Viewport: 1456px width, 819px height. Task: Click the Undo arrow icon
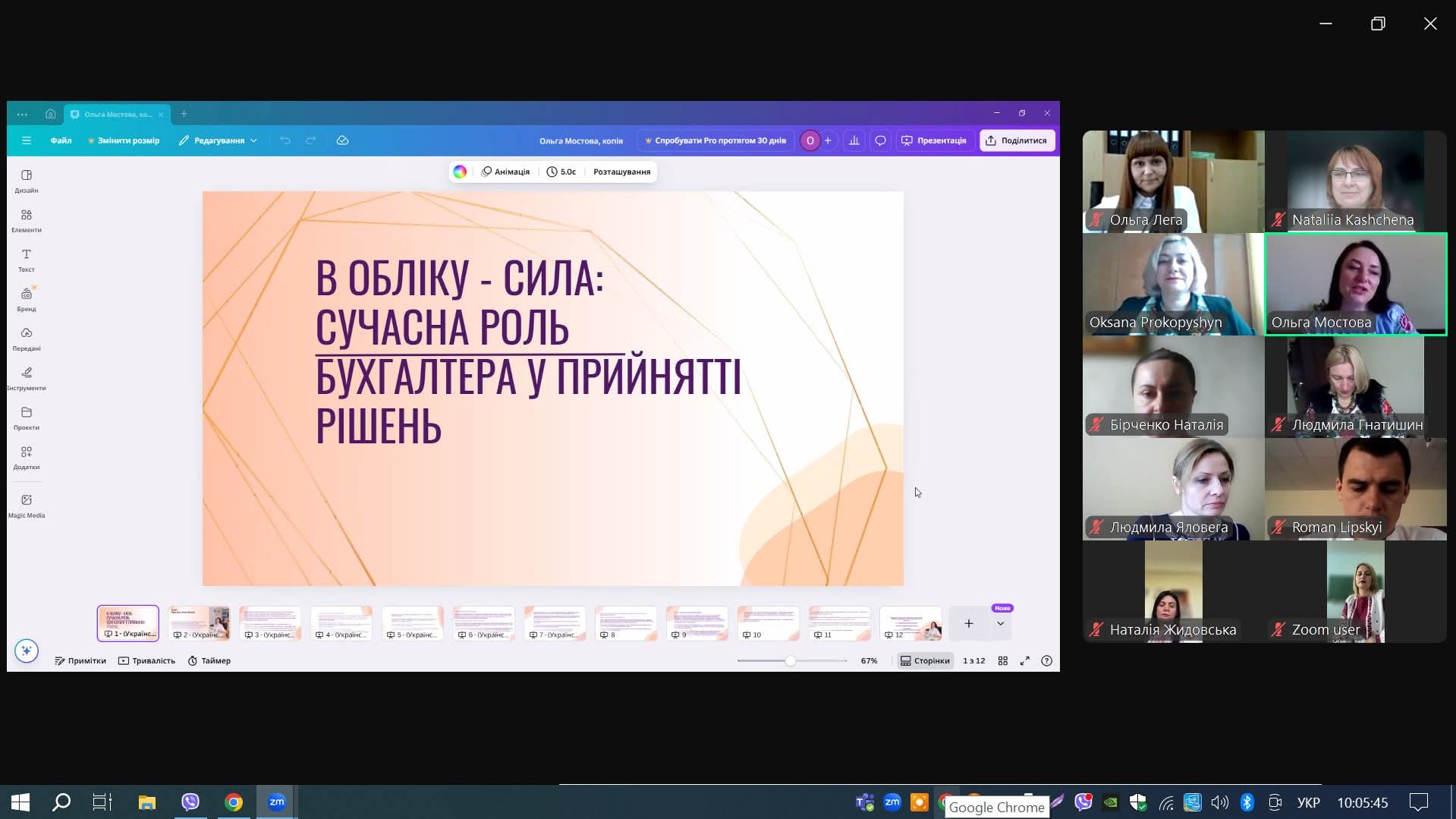click(285, 140)
